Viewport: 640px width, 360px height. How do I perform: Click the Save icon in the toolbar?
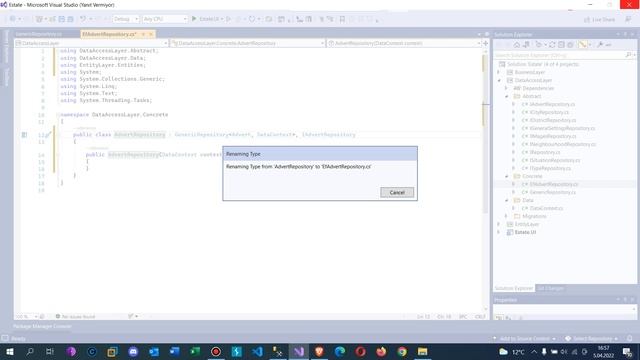coord(62,19)
